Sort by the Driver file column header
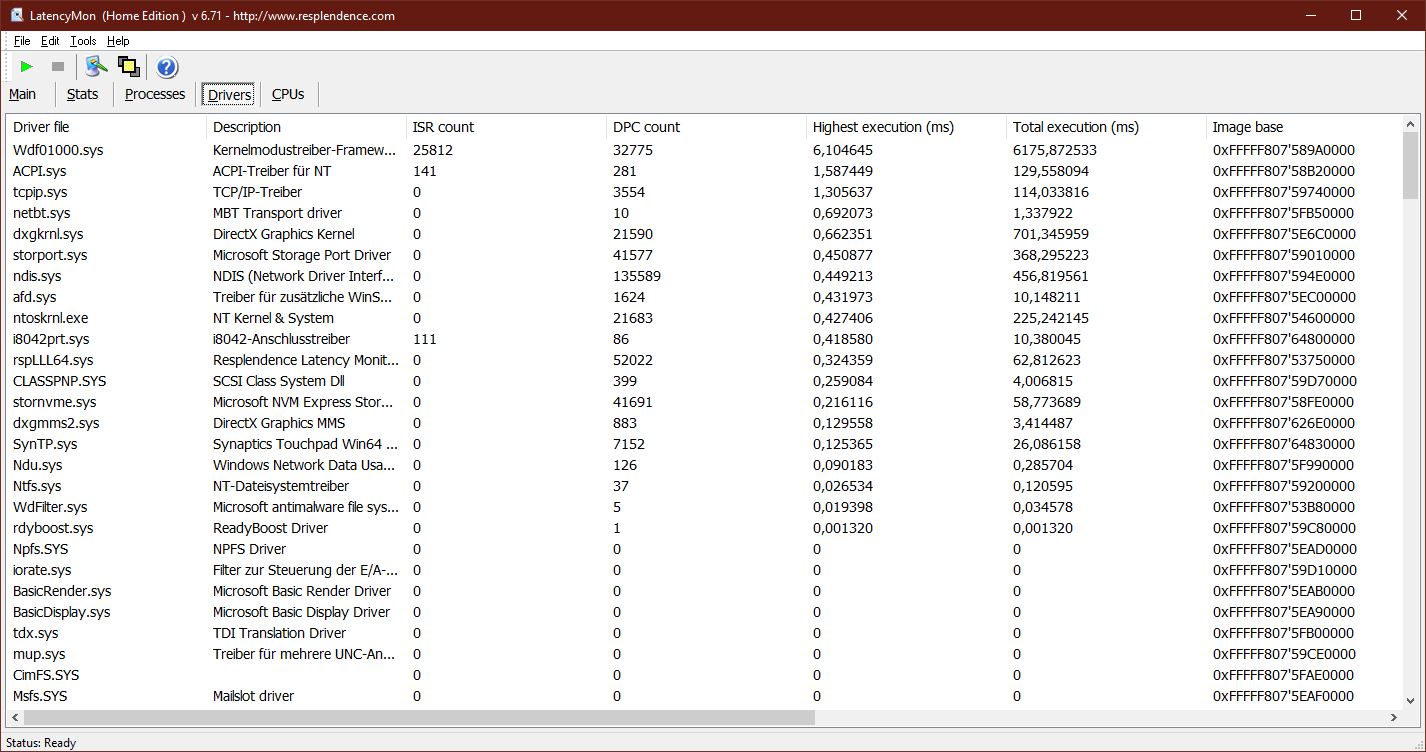The image size is (1426, 752). point(106,127)
